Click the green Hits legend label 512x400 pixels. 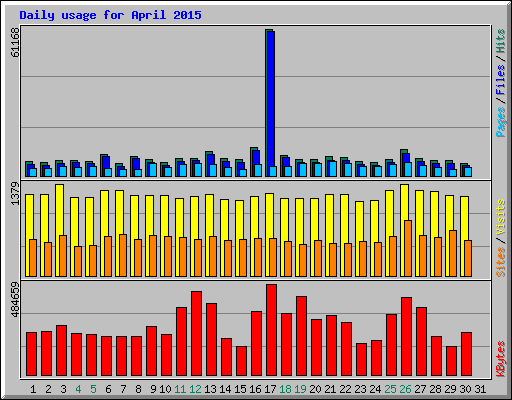[501, 41]
